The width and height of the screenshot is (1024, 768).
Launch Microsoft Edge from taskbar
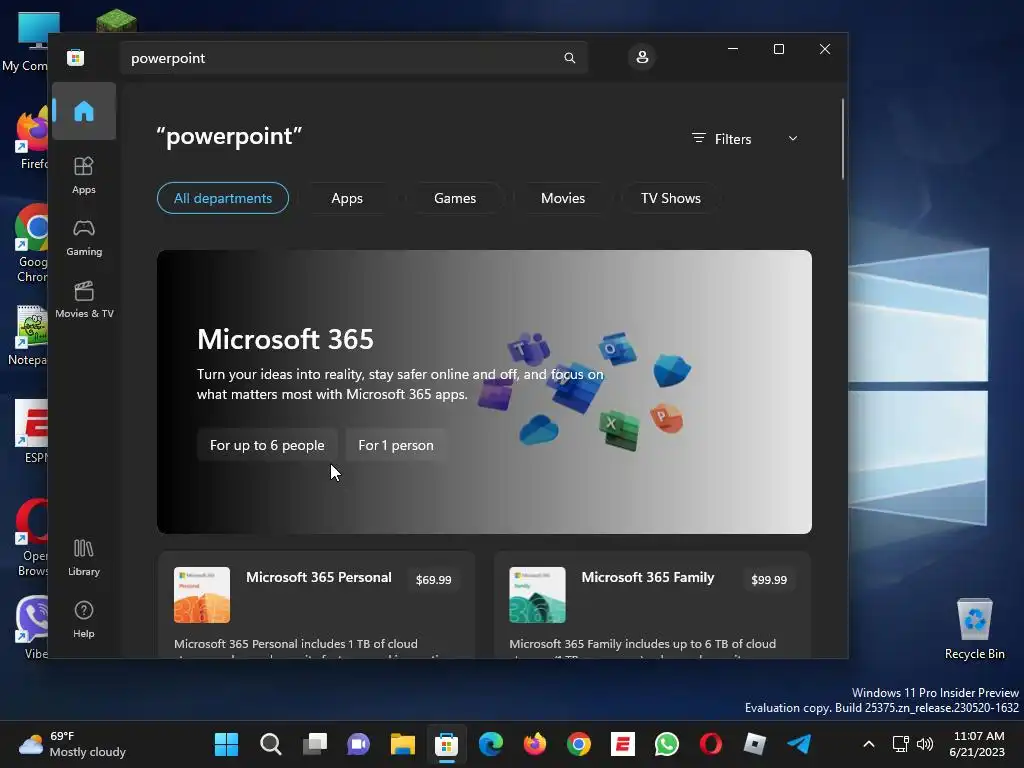pyautogui.click(x=491, y=744)
